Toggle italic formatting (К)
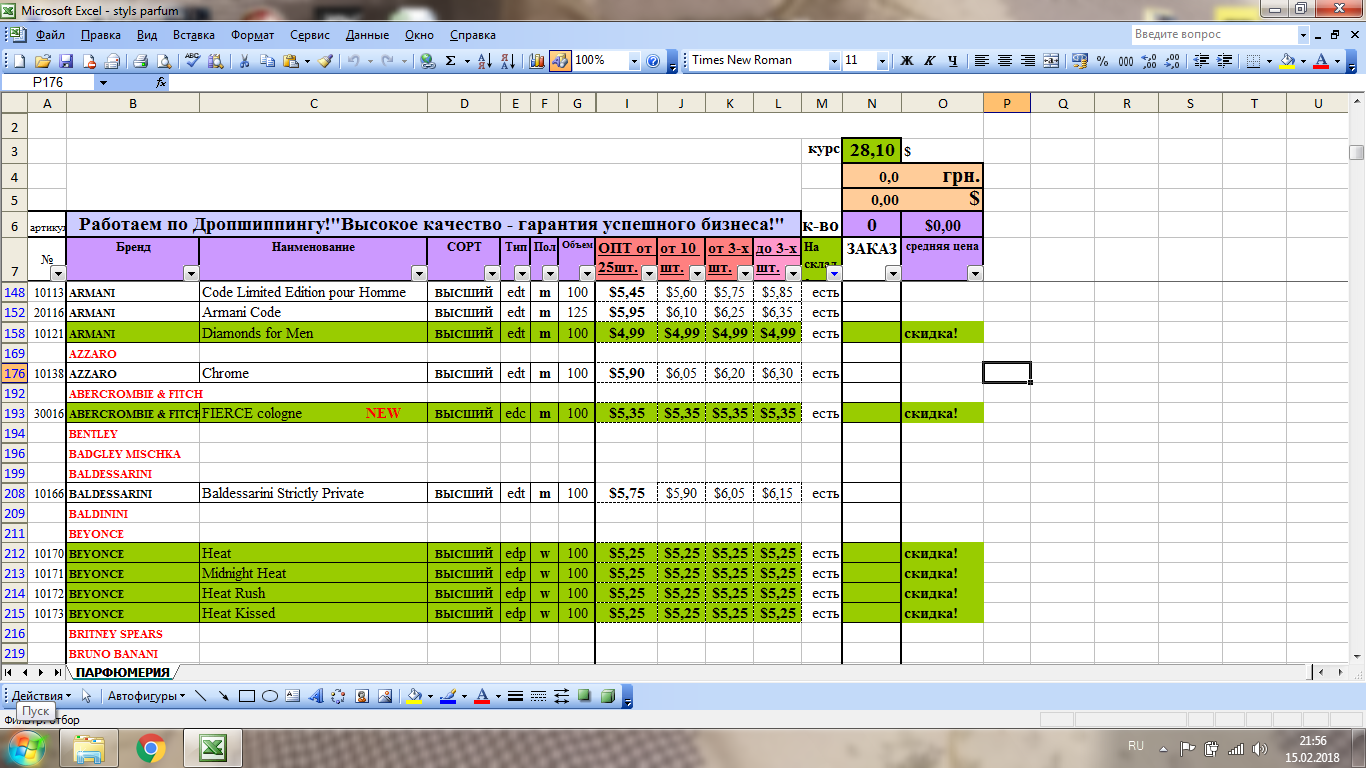1366x768 pixels. point(930,61)
